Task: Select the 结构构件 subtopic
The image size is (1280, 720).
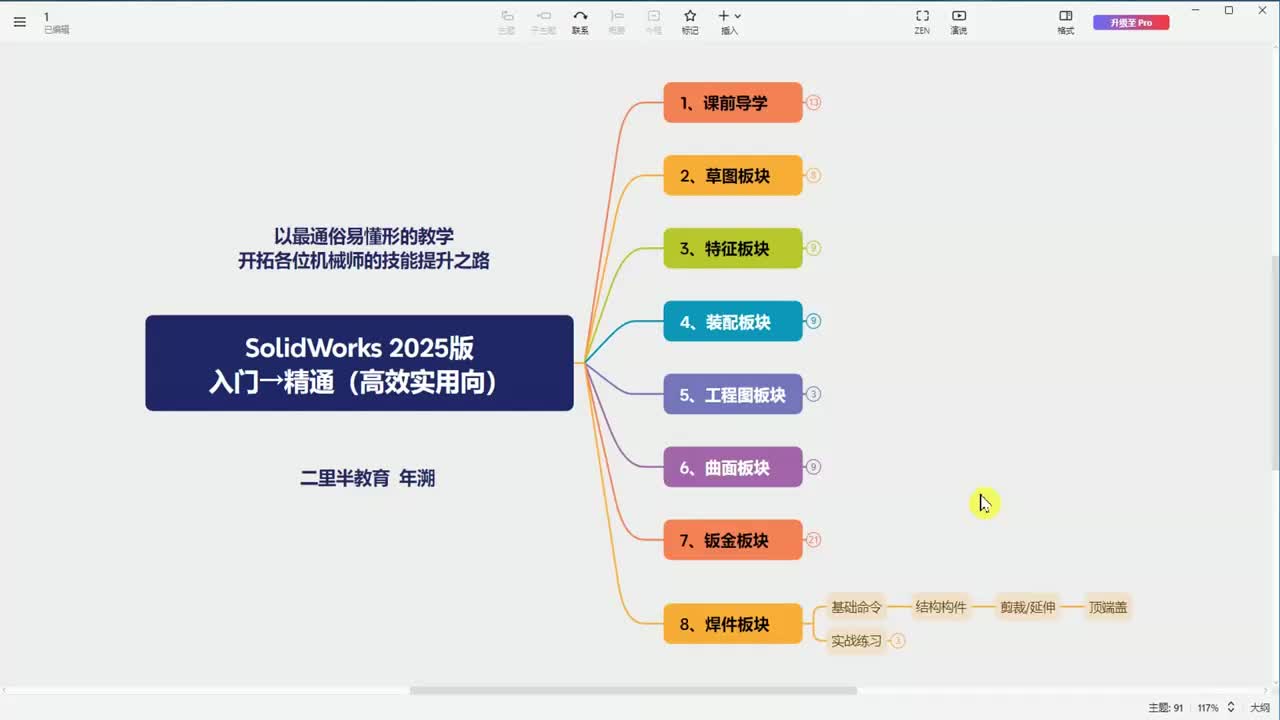Action: pos(941,607)
